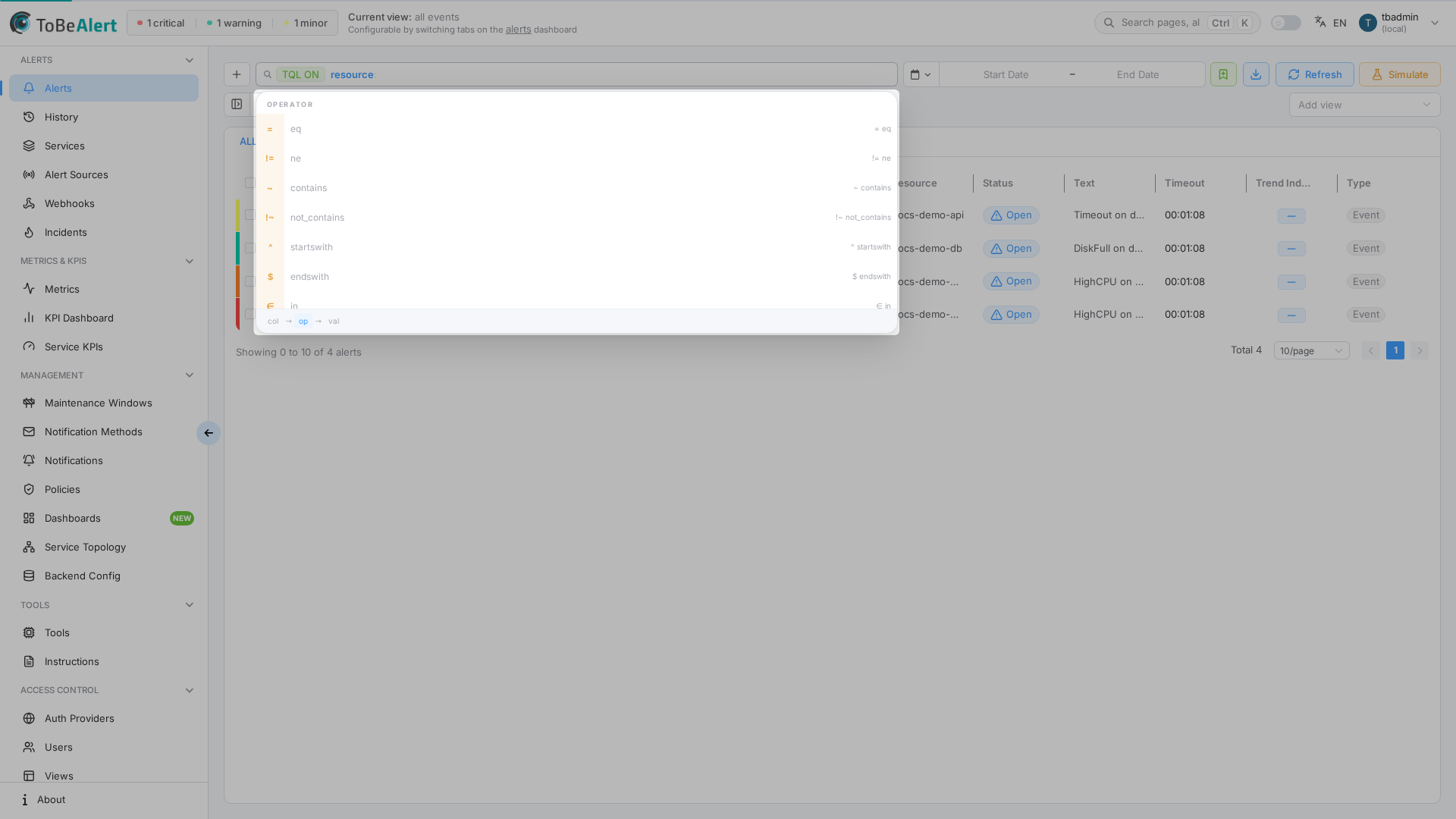The image size is (1456, 819).
Task: Open the Webhooks icon
Action: click(29, 203)
